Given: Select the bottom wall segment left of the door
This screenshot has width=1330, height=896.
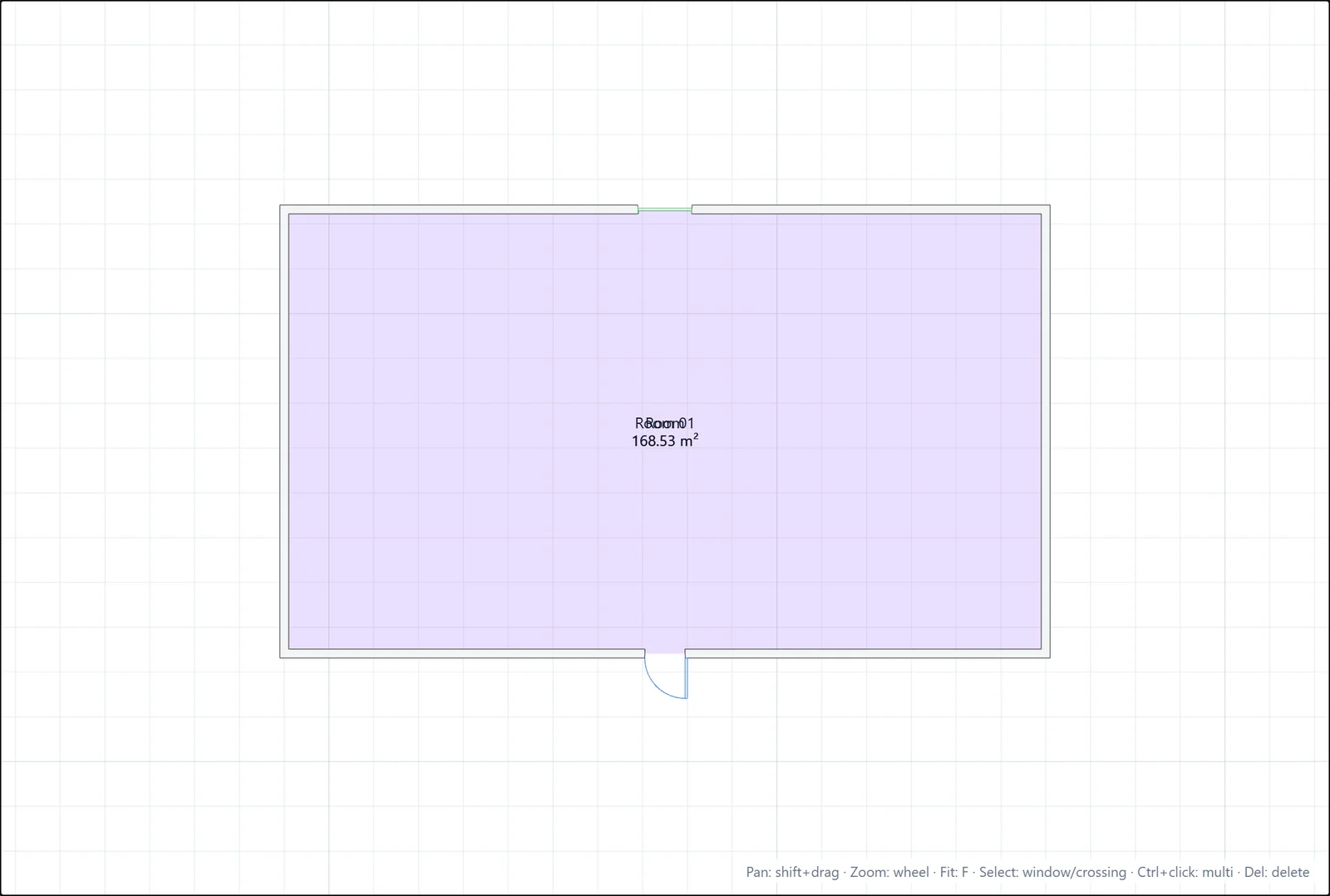Looking at the screenshot, I should 462,653.
